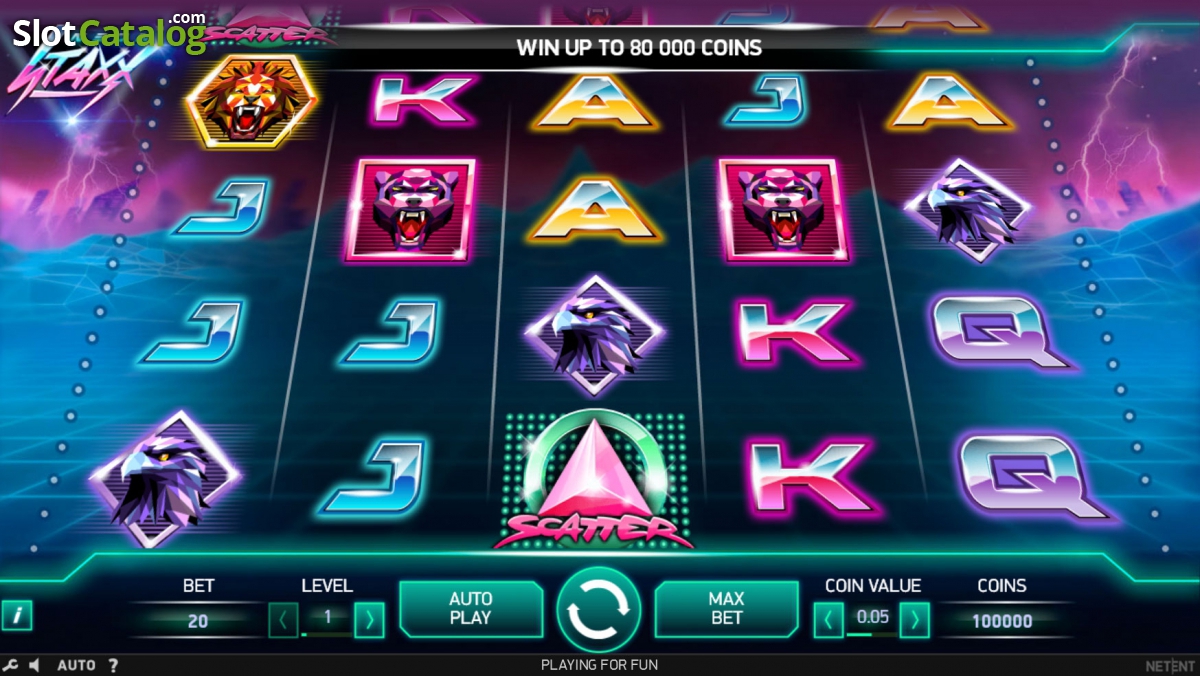Click the level slider bar under 1
Screen dimensions: 1200x676
click(326, 634)
